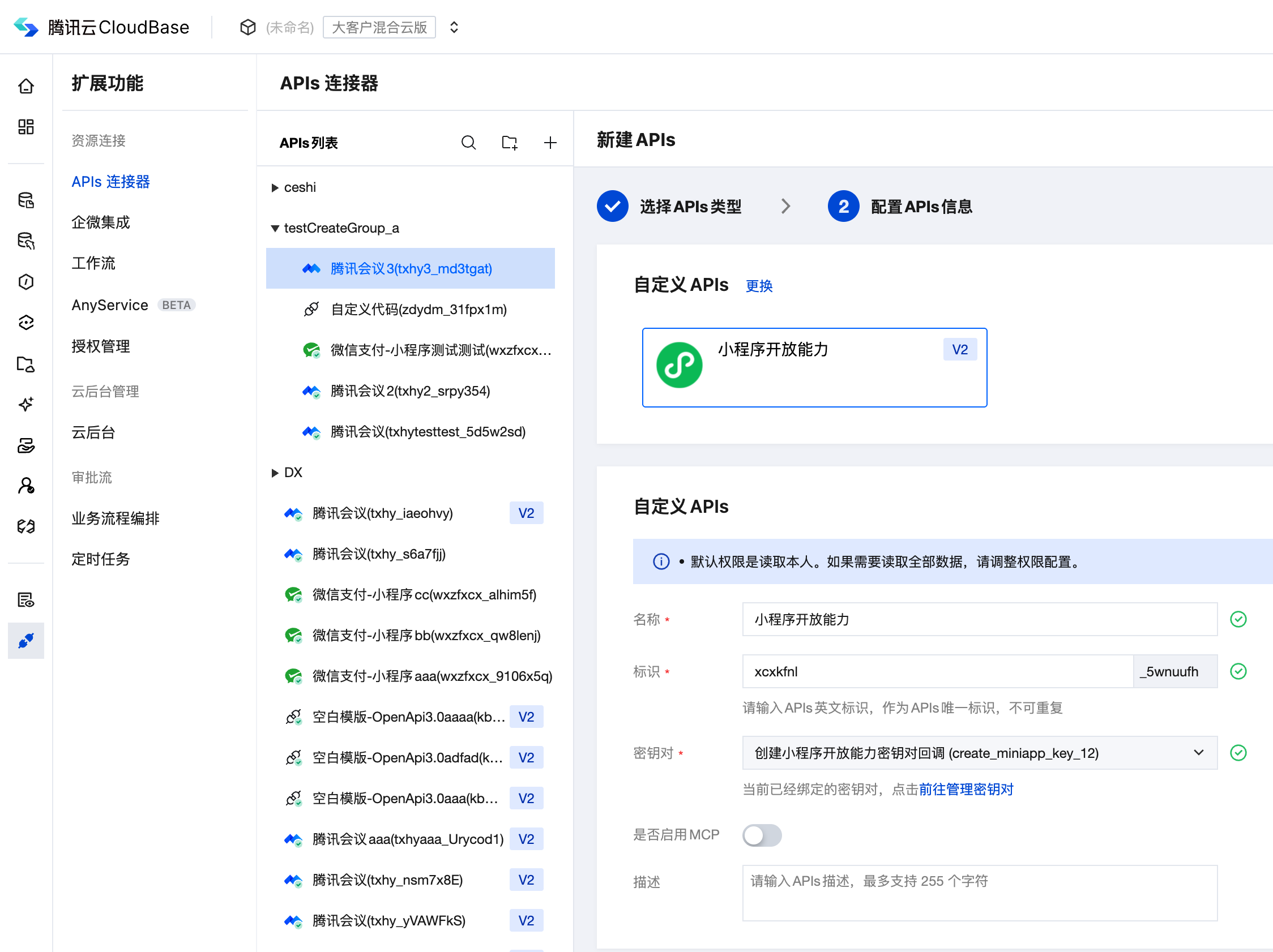
Task: Open the home icon in left rail
Action: pyautogui.click(x=26, y=86)
